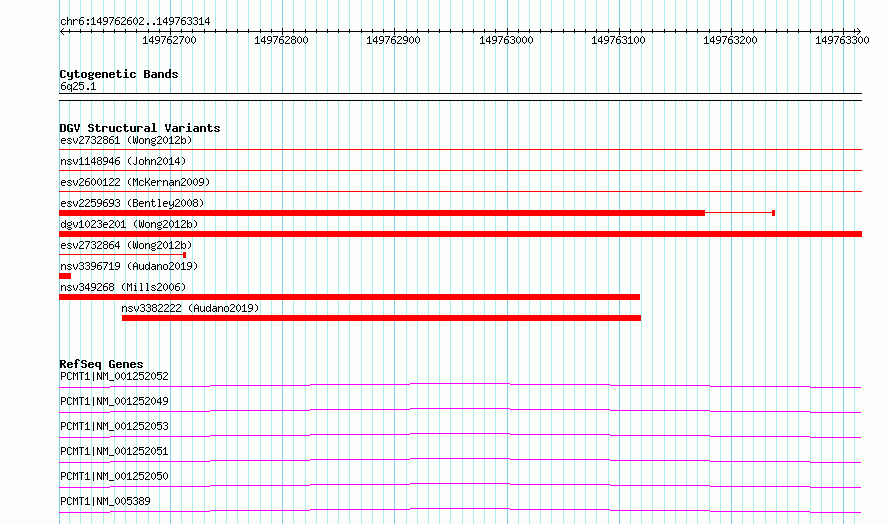
Task: Open variant esv2732861 (Wong2012b)
Action: [x=126, y=140]
